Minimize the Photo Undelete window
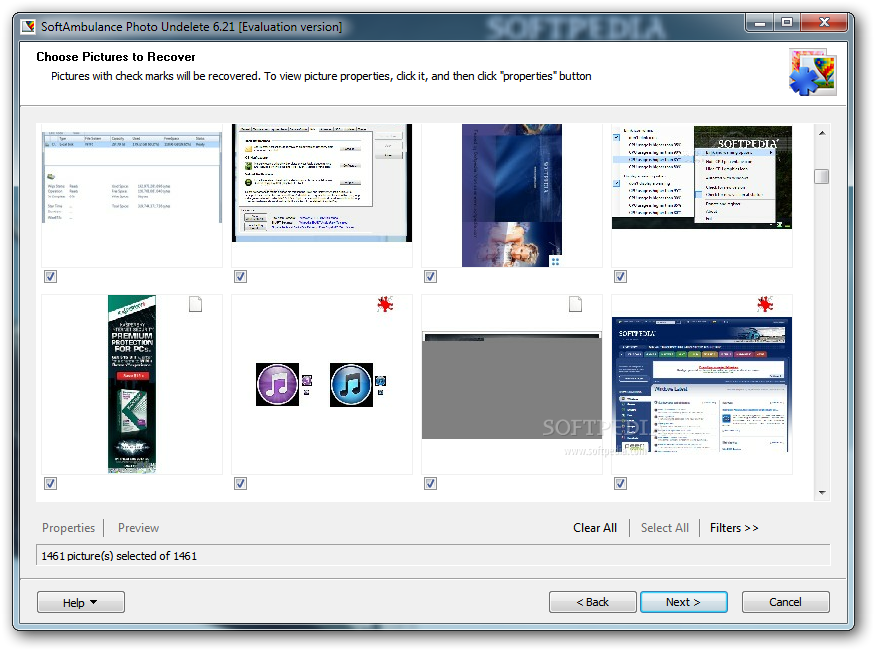This screenshot has width=875, height=651. 759,23
